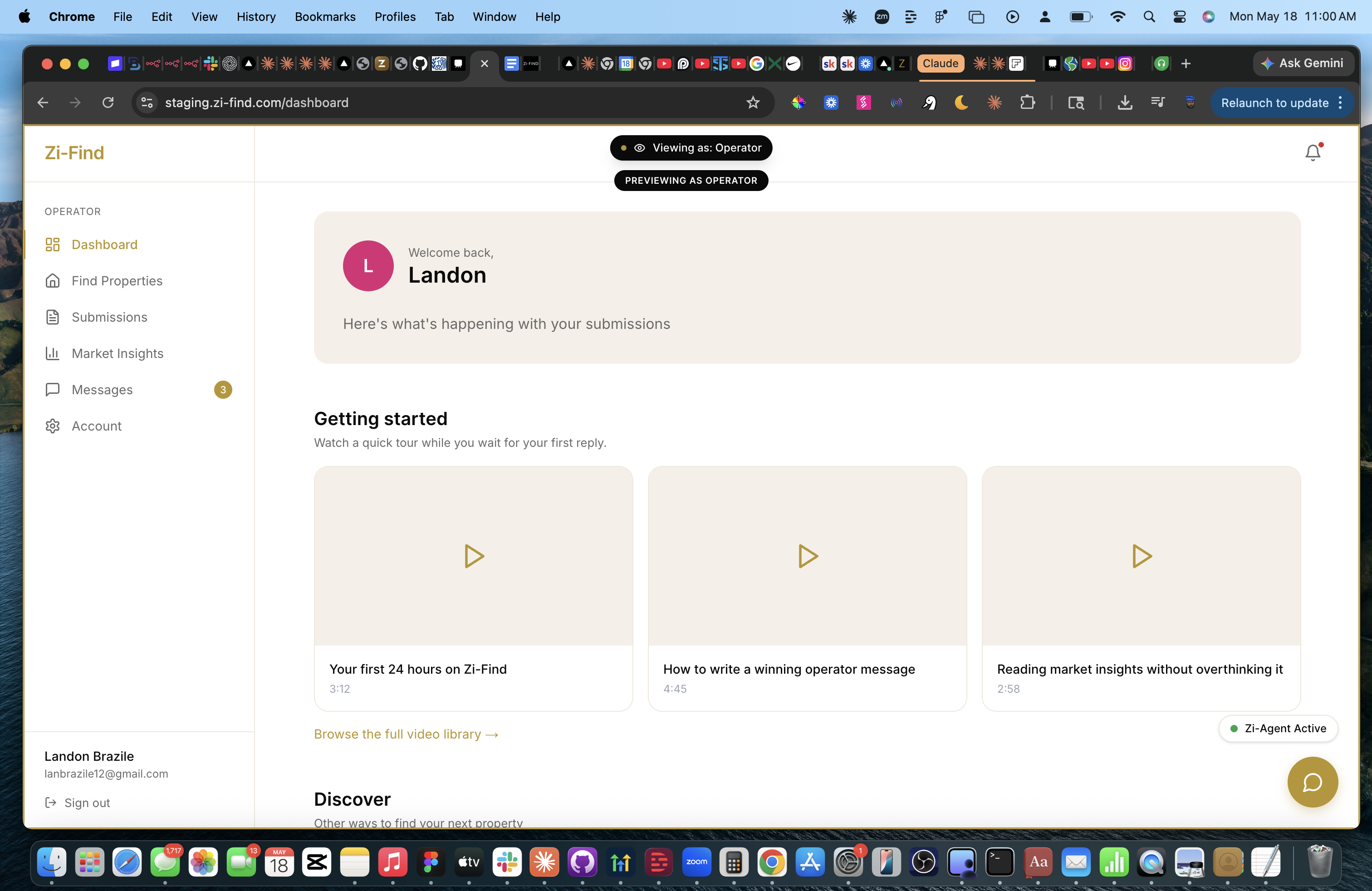Switch to the Claude tab
The height and width of the screenshot is (891, 1372).
click(x=940, y=64)
